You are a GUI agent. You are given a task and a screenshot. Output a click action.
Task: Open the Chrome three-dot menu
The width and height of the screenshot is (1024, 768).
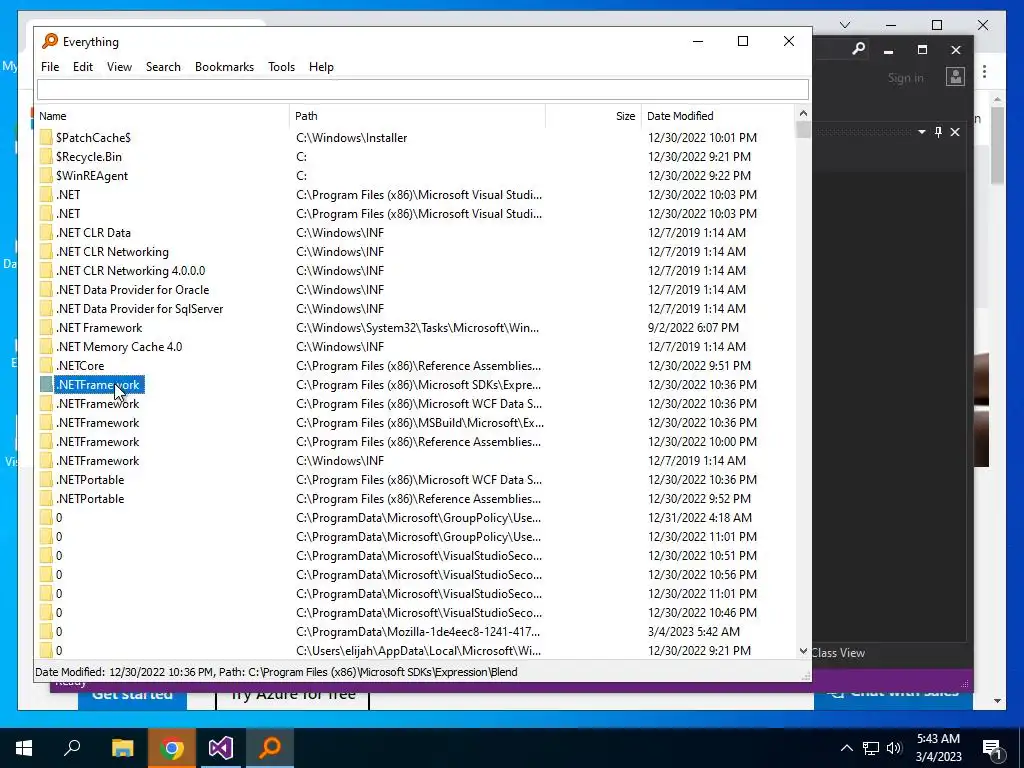[x=984, y=72]
